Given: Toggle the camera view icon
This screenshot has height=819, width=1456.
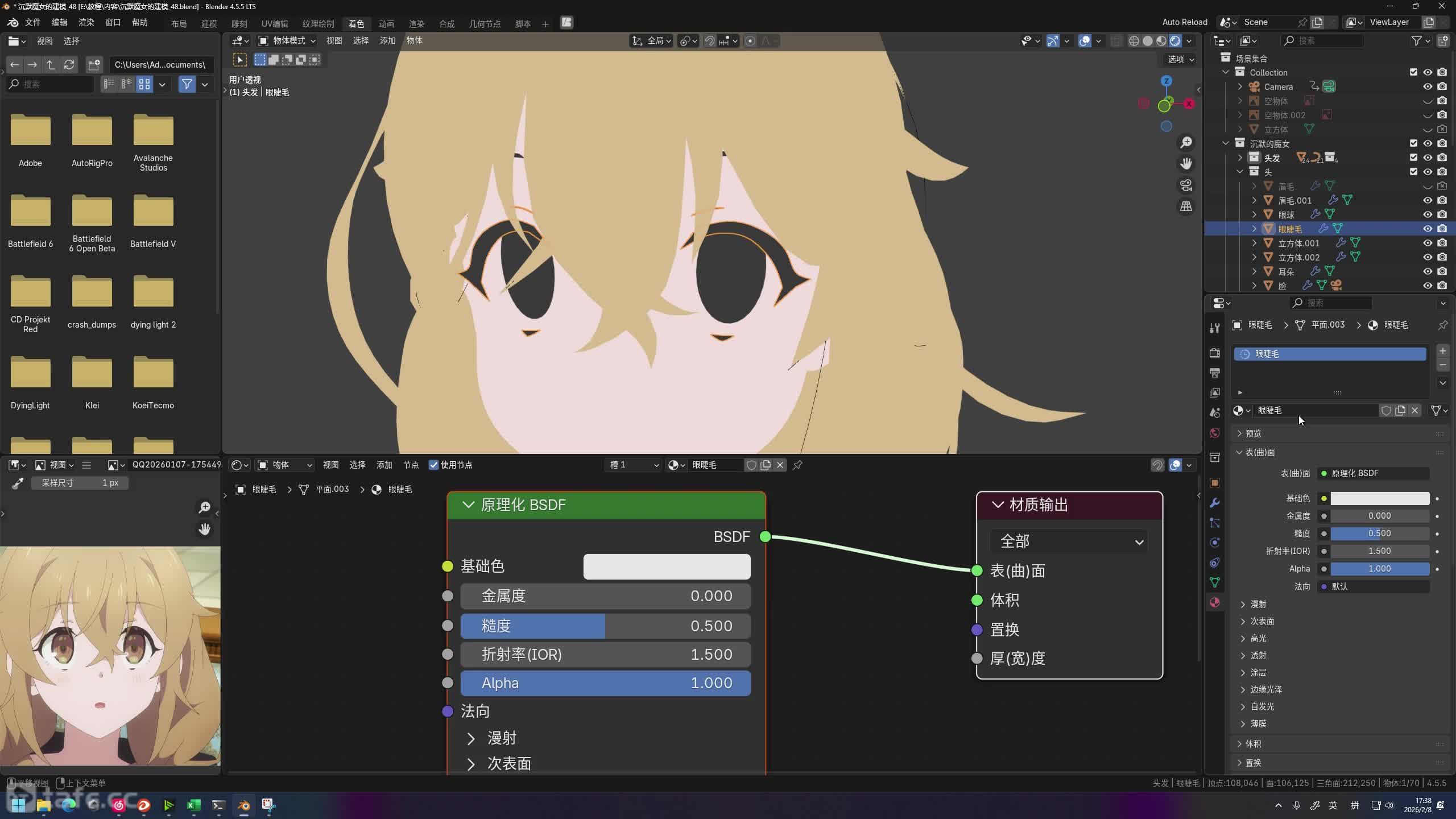Looking at the screenshot, I should pos(1186,185).
